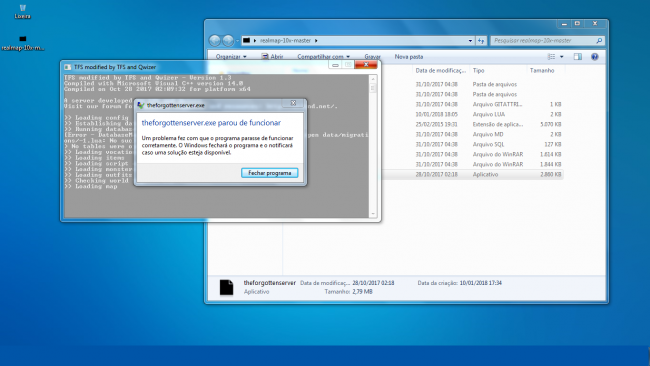
Task: Click the modification date value in the details pane
Action: click(x=373, y=283)
